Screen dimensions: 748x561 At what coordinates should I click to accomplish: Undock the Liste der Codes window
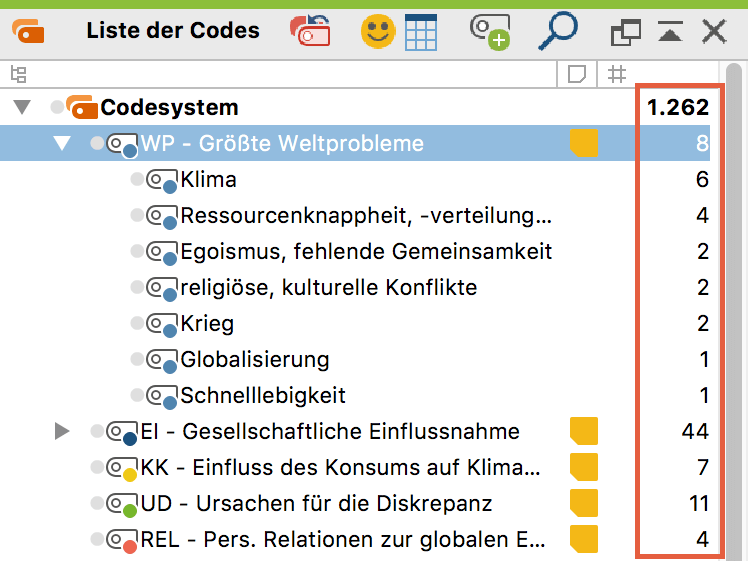pos(625,33)
